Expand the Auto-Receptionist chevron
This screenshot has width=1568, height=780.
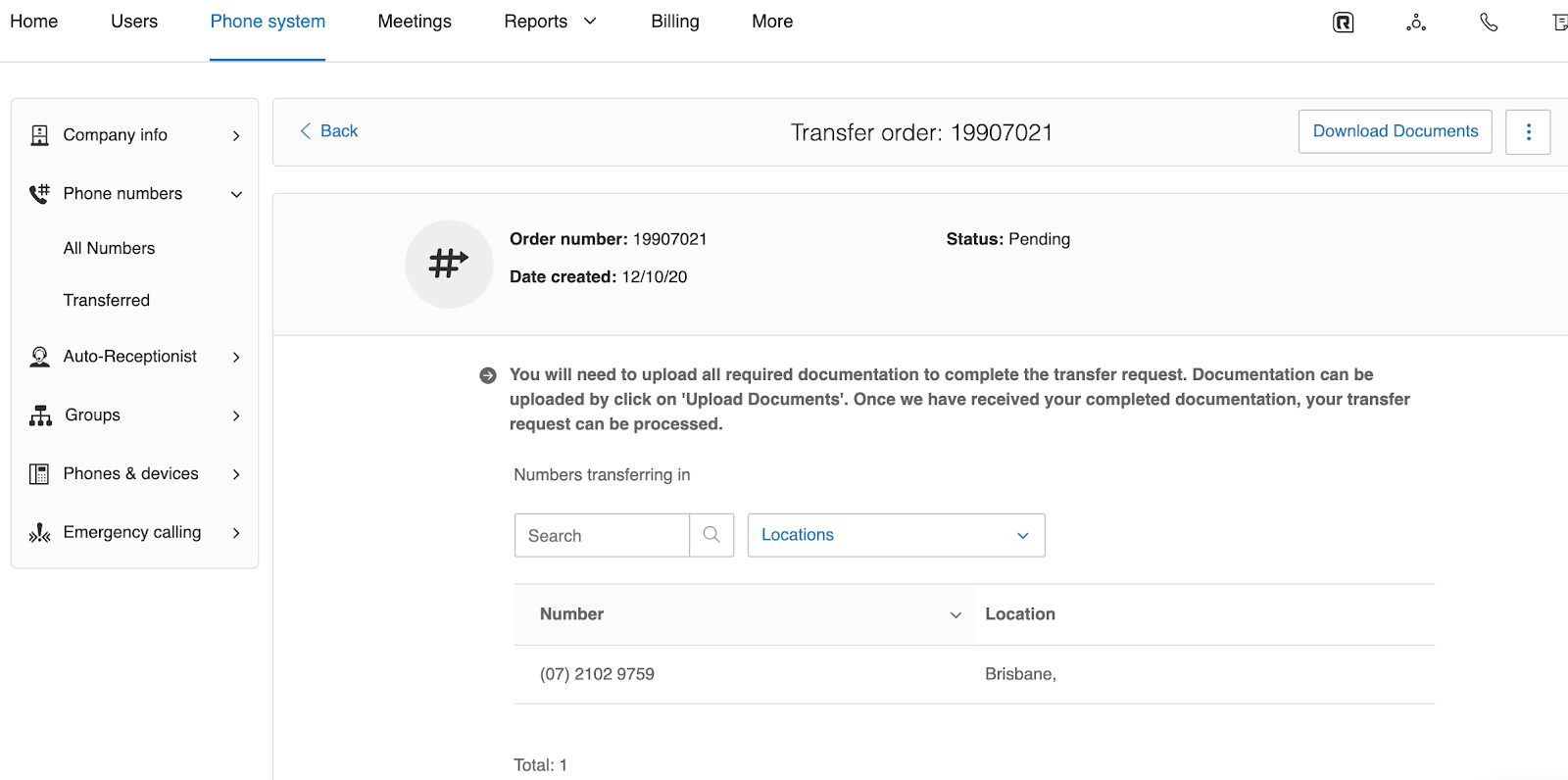coord(236,358)
